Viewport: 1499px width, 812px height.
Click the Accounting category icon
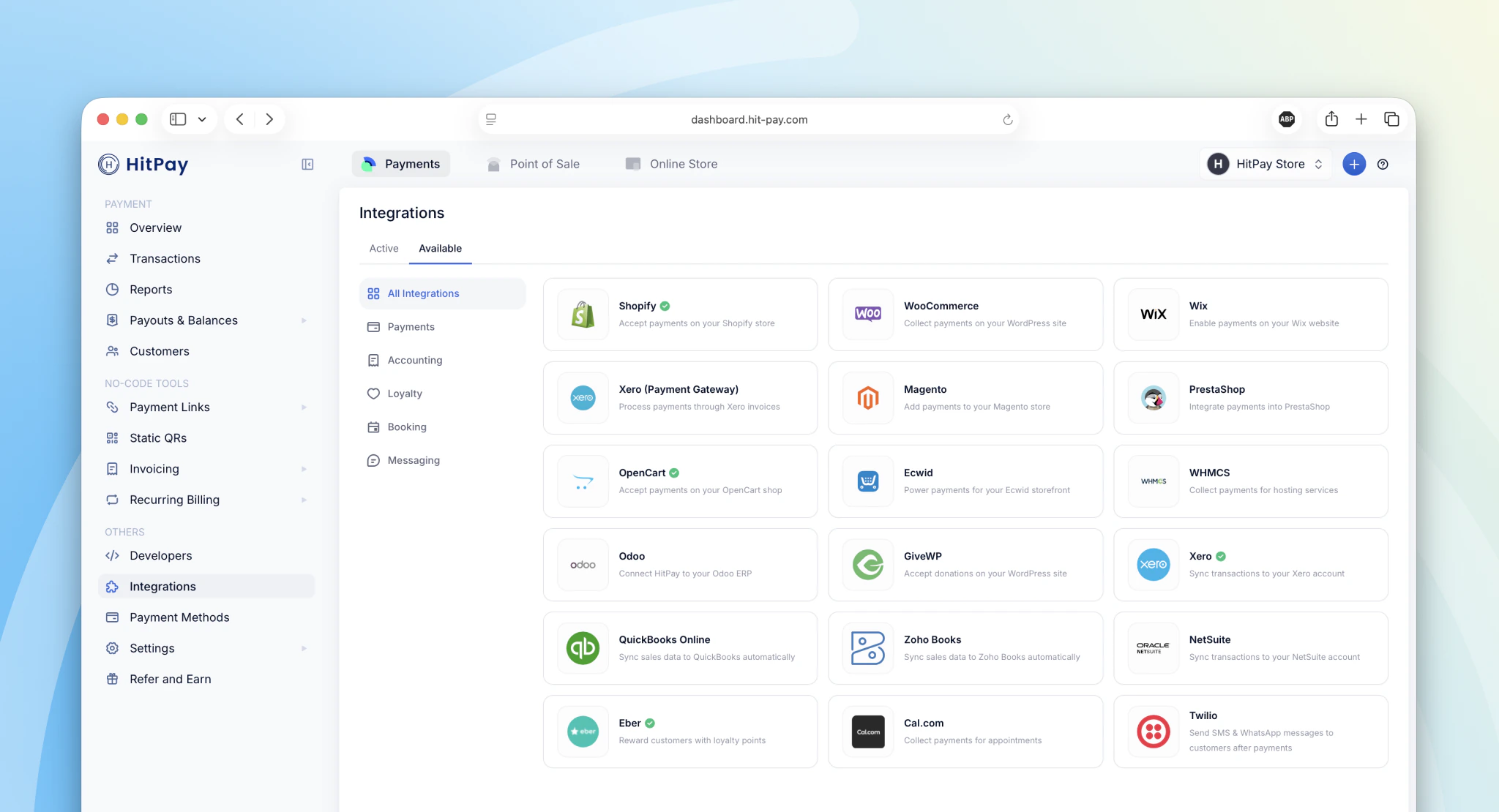coord(374,360)
